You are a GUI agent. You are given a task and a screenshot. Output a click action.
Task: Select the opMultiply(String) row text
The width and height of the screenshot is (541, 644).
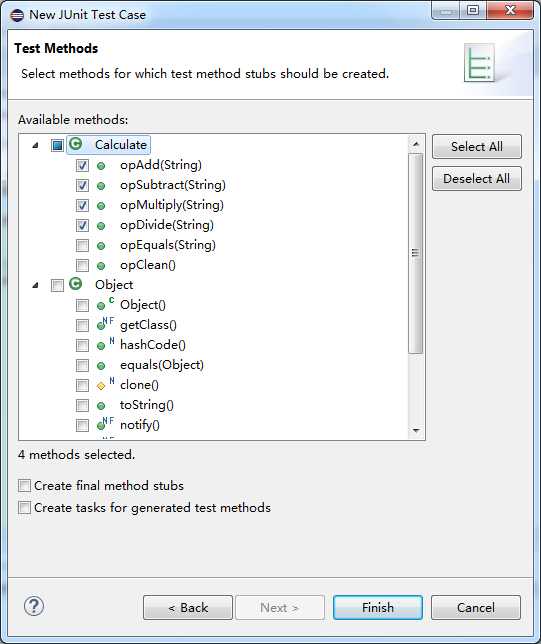tap(172, 205)
